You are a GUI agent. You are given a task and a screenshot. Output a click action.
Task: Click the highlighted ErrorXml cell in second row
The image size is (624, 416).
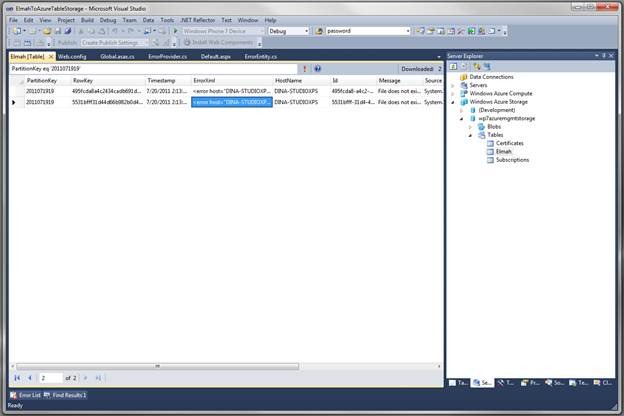tap(232, 102)
